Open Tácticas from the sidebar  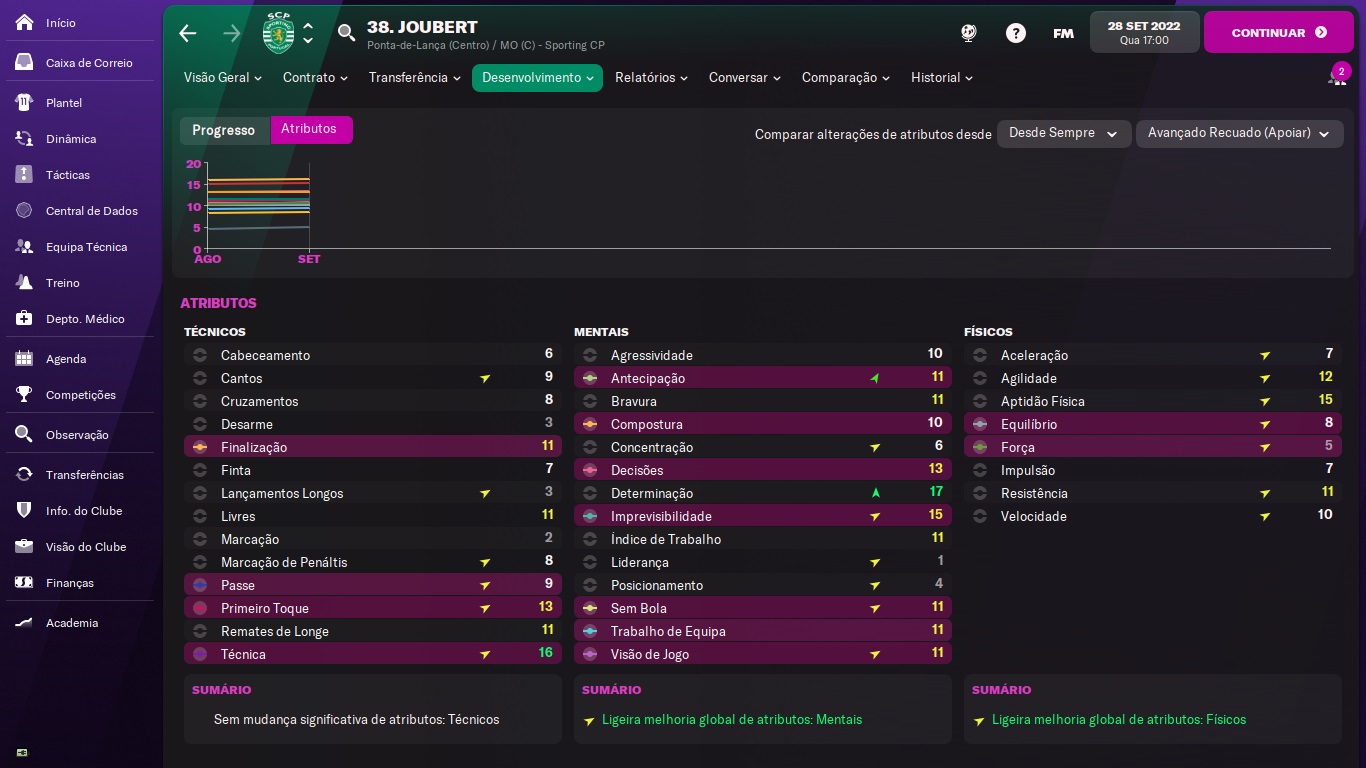coord(68,175)
